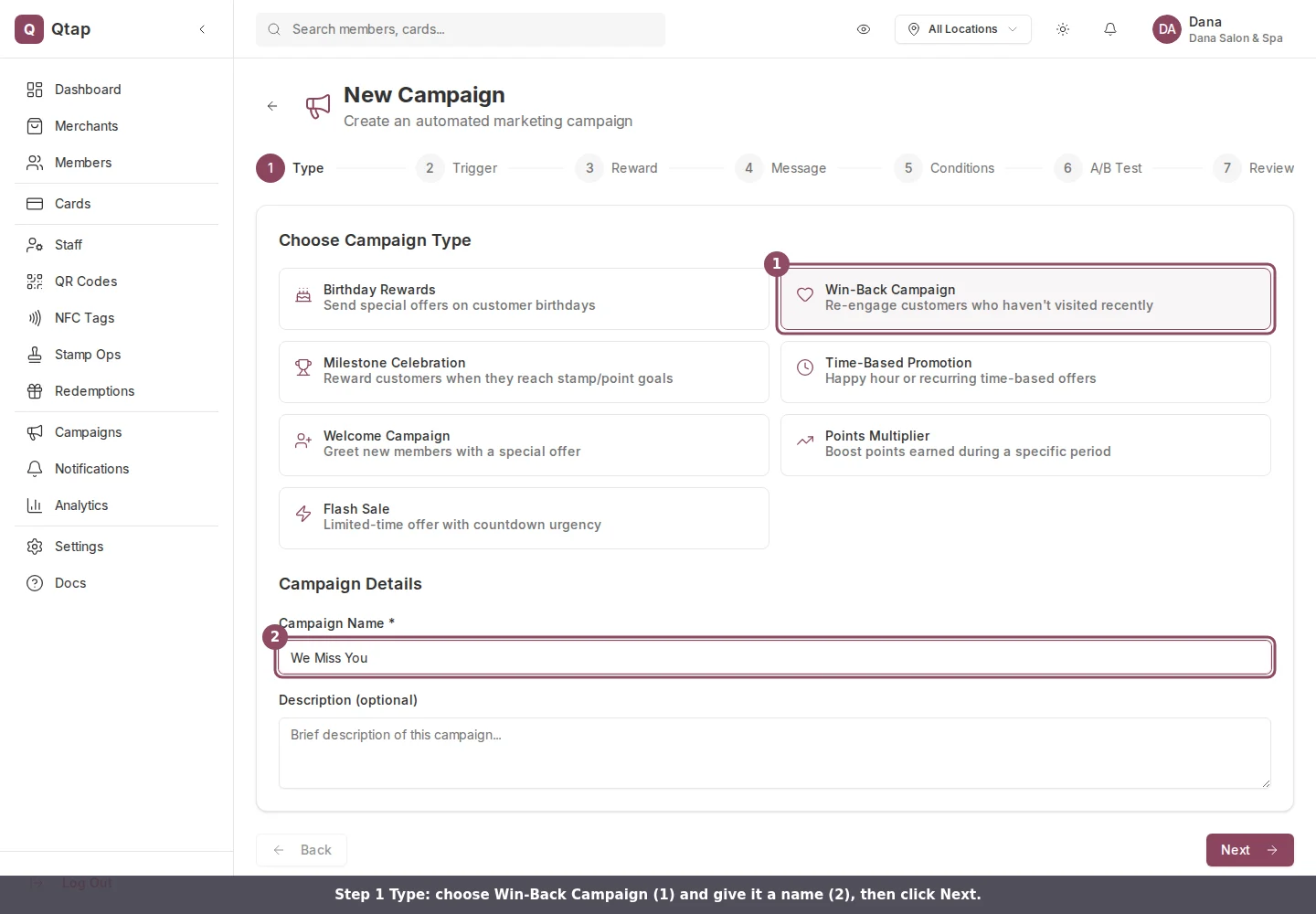Image resolution: width=1316 pixels, height=914 pixels.
Task: Click the Next button
Action: click(x=1250, y=850)
